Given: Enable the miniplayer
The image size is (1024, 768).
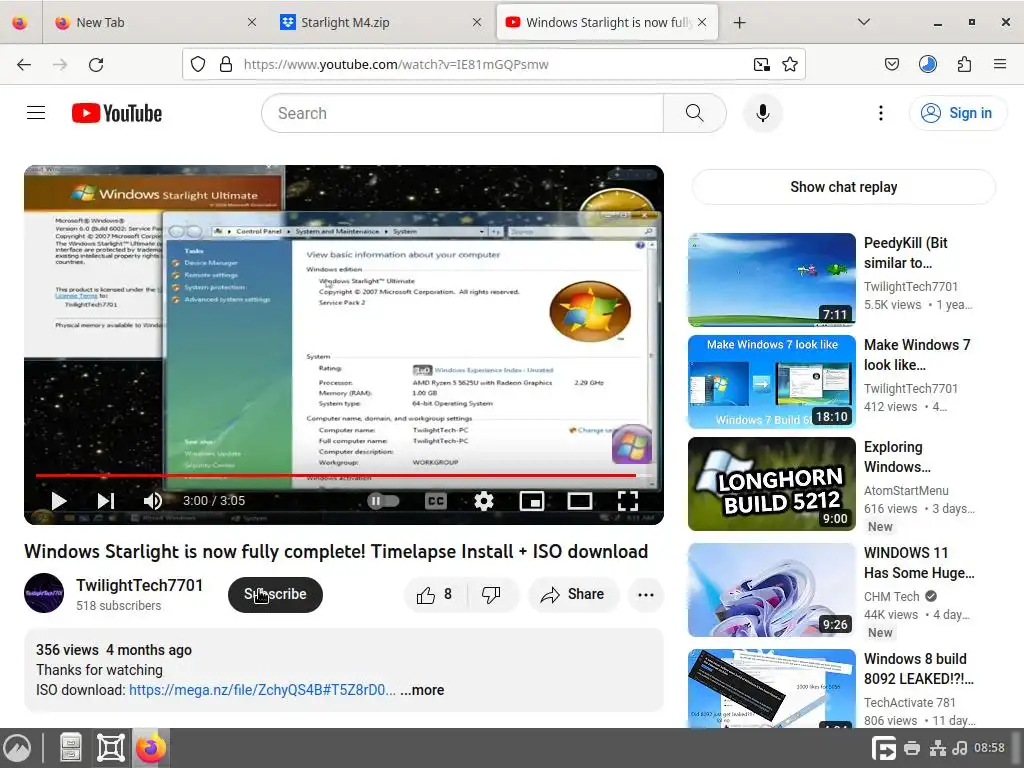Looking at the screenshot, I should click(532, 501).
